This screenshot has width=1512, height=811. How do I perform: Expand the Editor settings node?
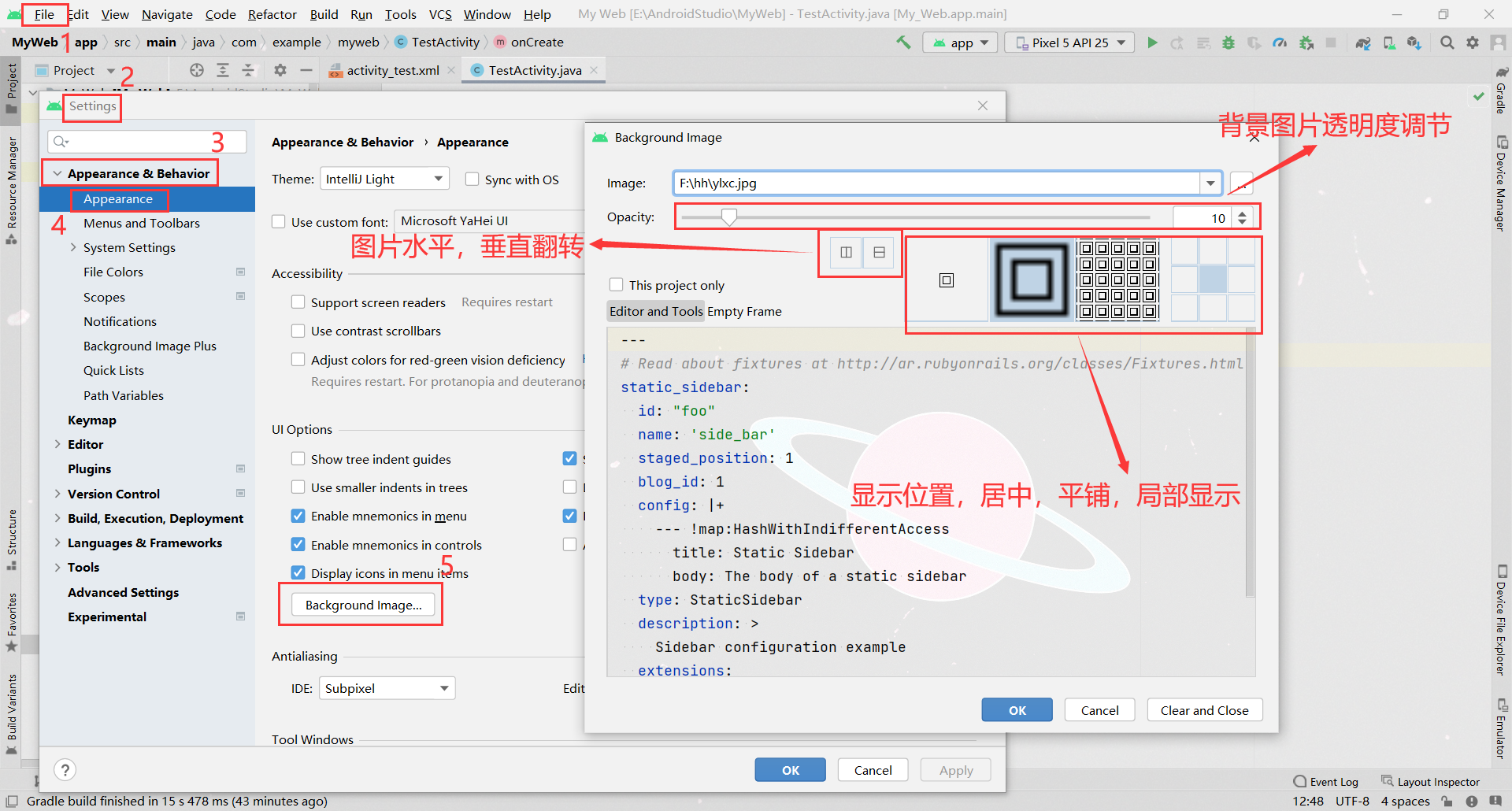[57, 444]
